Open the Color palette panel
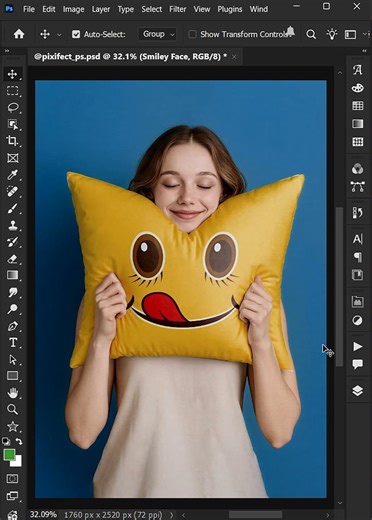Screen dimensions: 372x520 [357, 88]
